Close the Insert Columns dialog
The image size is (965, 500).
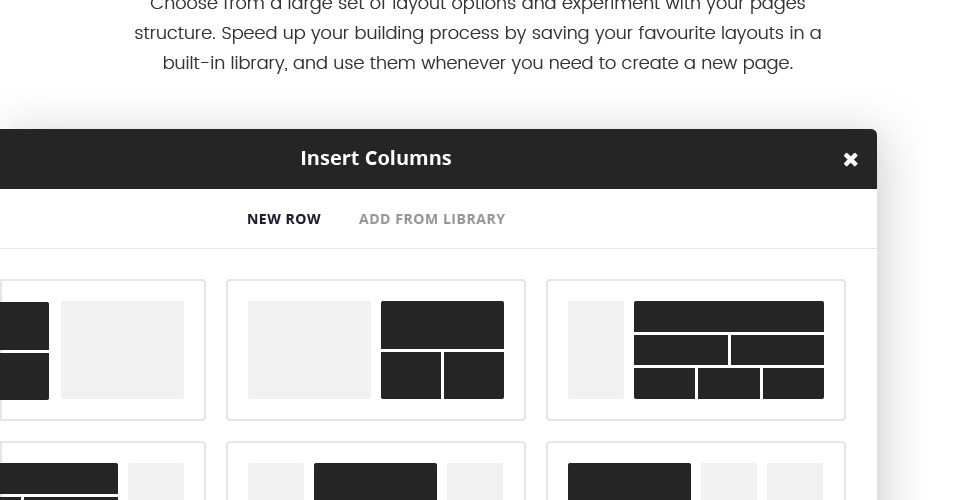(850, 159)
